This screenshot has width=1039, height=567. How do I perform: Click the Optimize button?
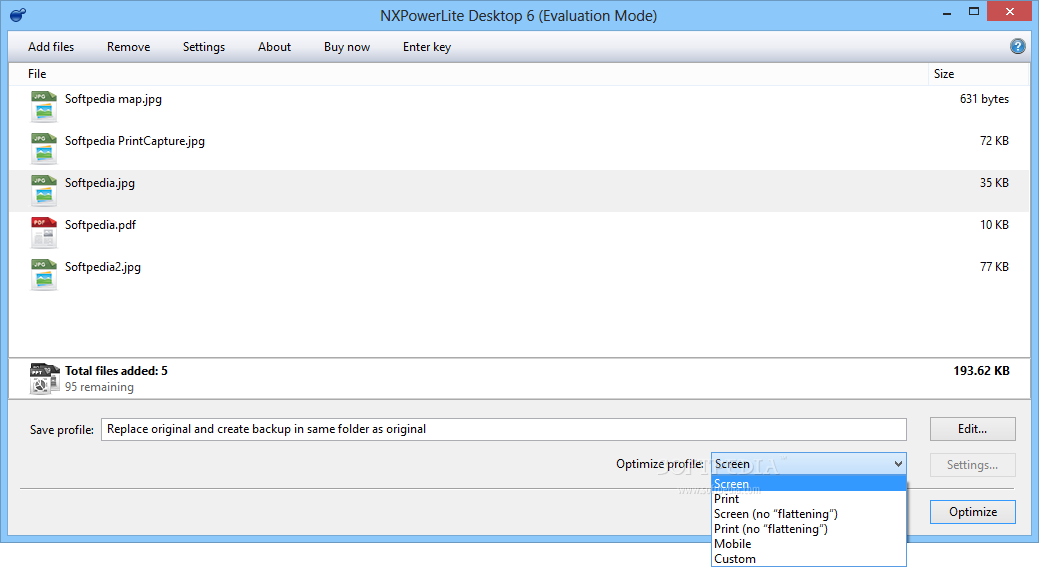(x=972, y=512)
